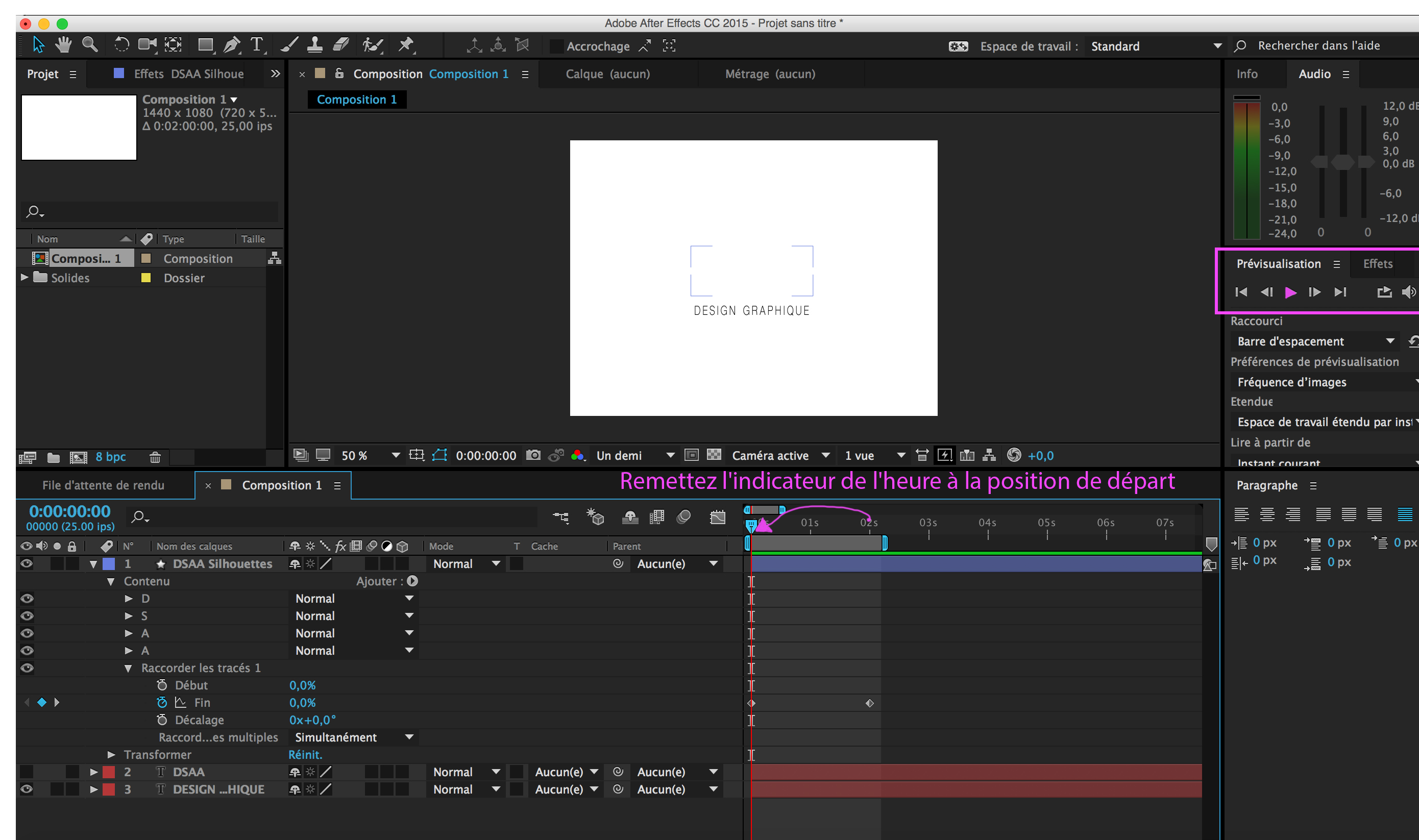Hide the DESIGN ...HIQUE layer eye
This screenshot has width=1419, height=840.
coord(26,789)
